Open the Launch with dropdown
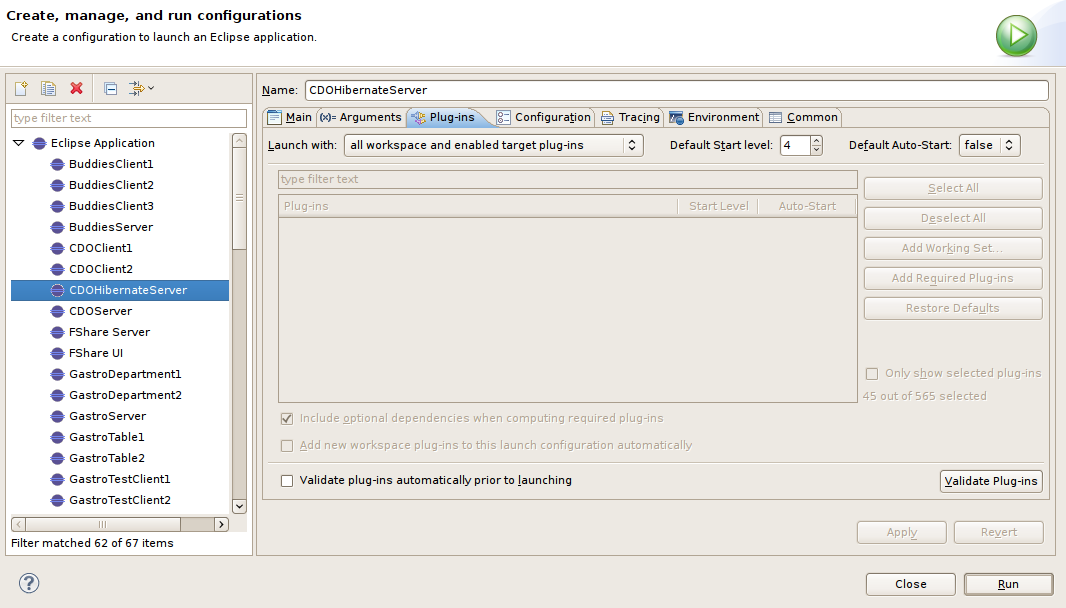The image size is (1066, 608). (630, 144)
